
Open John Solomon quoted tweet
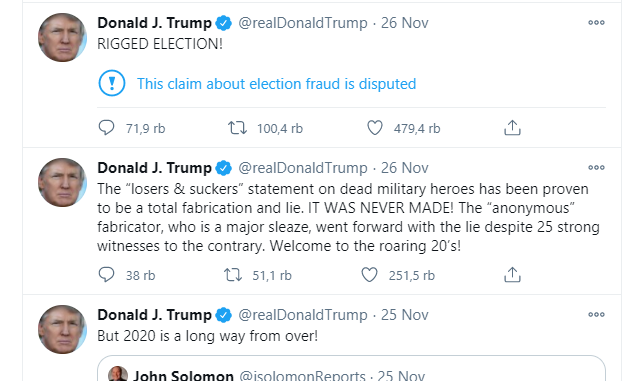click(x=351, y=369)
